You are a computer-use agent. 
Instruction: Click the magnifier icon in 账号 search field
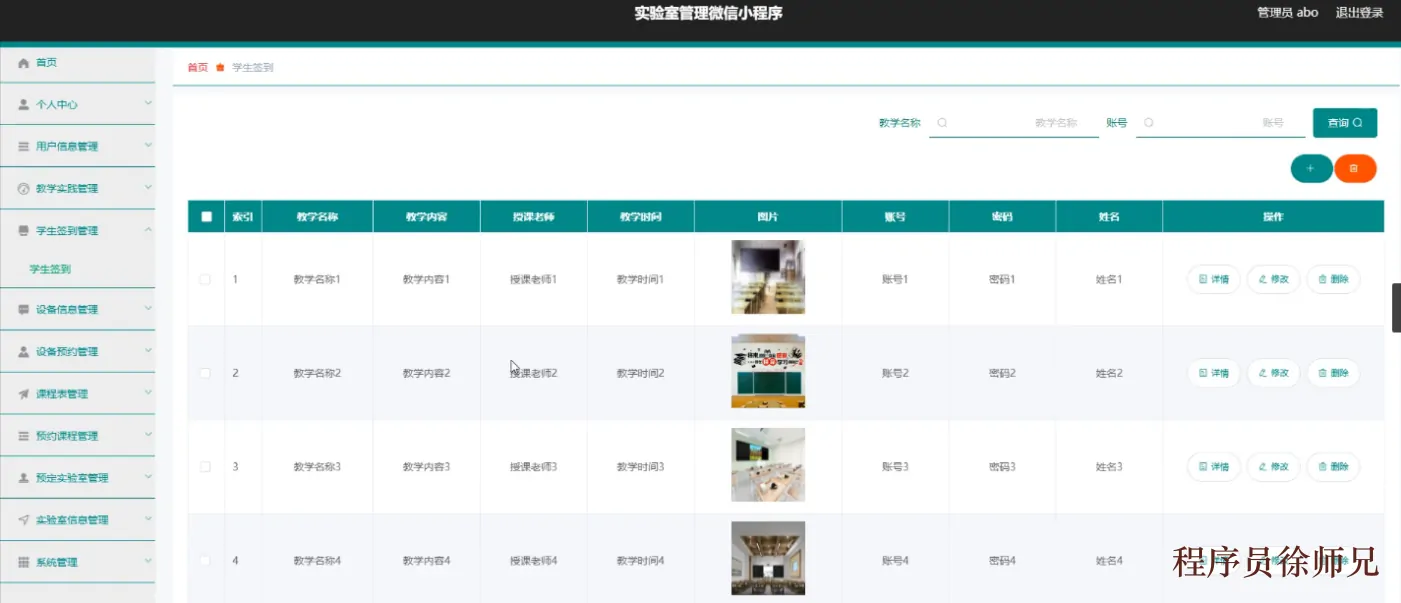click(1149, 123)
